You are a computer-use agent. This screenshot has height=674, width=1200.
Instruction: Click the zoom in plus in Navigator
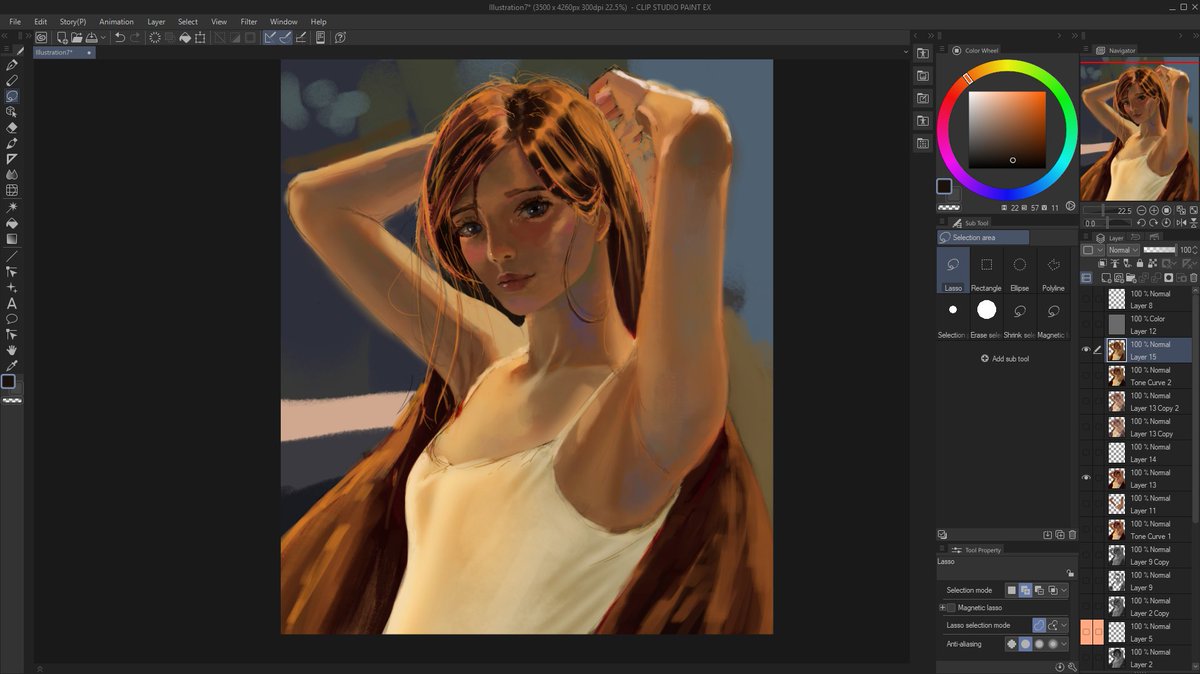pos(1154,210)
